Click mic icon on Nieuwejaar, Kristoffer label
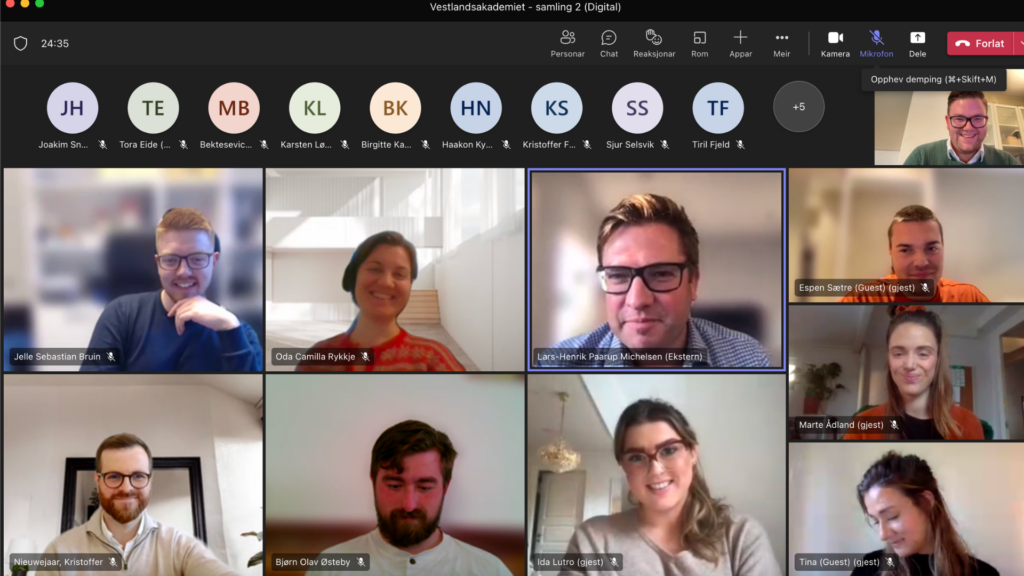Image resolution: width=1024 pixels, height=576 pixels. coord(113,562)
